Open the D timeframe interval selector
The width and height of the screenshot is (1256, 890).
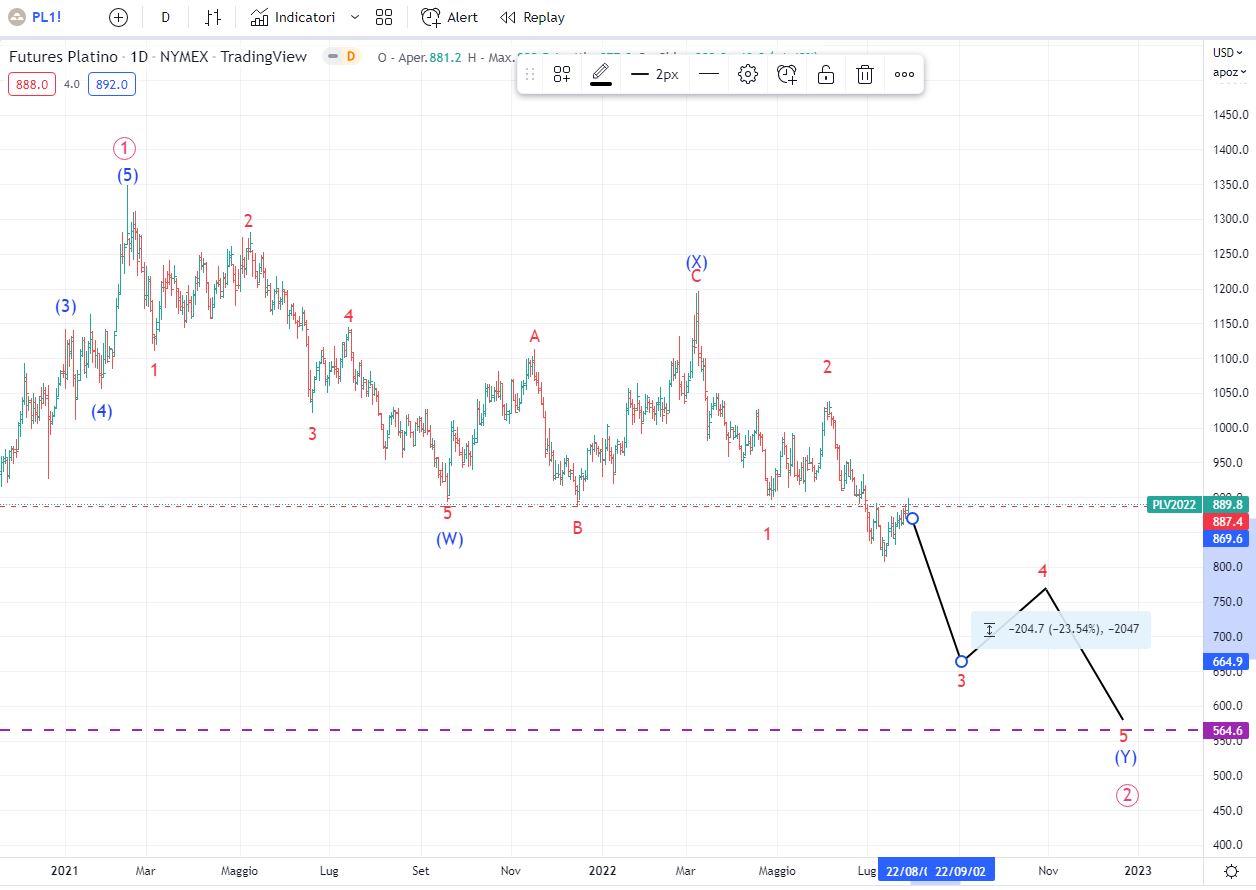[165, 17]
